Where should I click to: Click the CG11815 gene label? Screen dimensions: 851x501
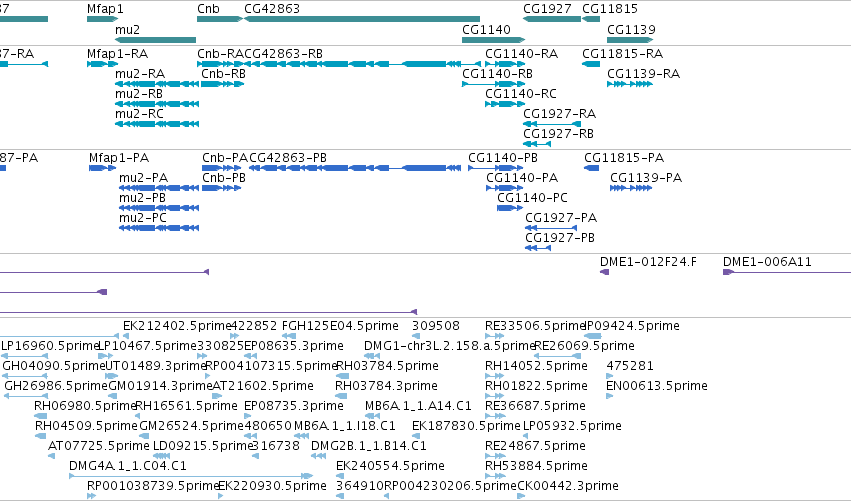point(609,9)
